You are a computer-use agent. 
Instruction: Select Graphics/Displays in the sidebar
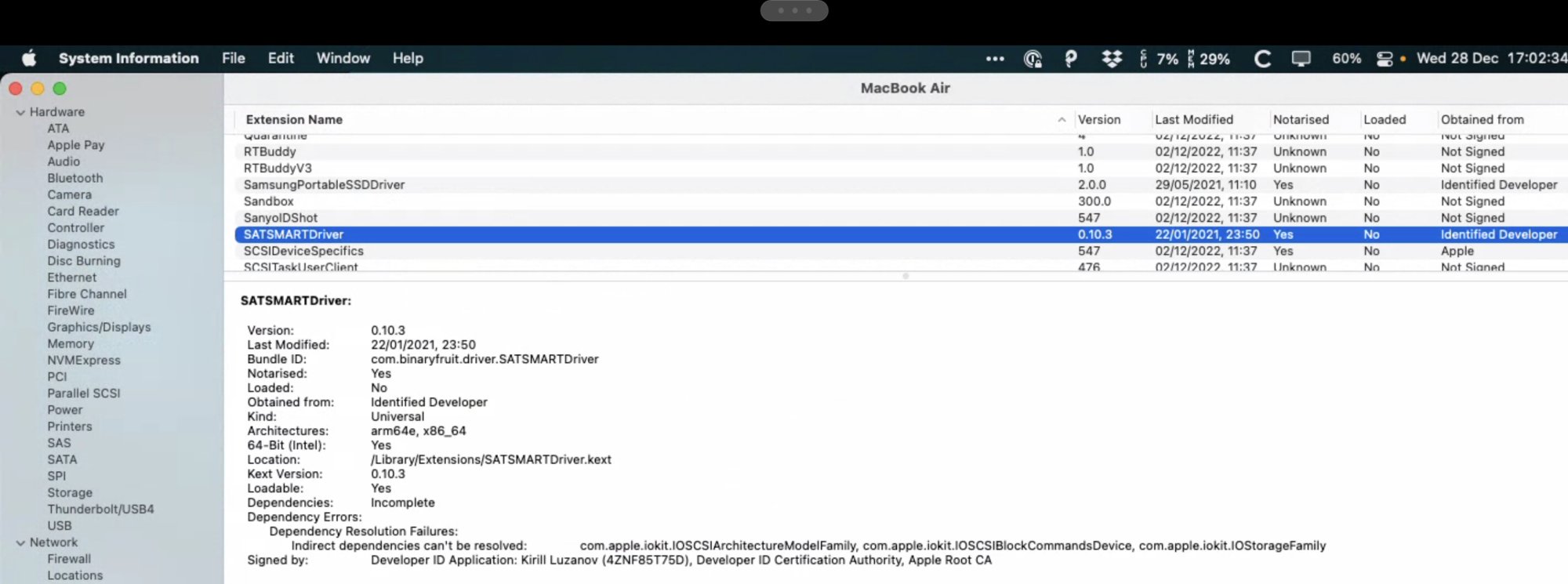[99, 327]
